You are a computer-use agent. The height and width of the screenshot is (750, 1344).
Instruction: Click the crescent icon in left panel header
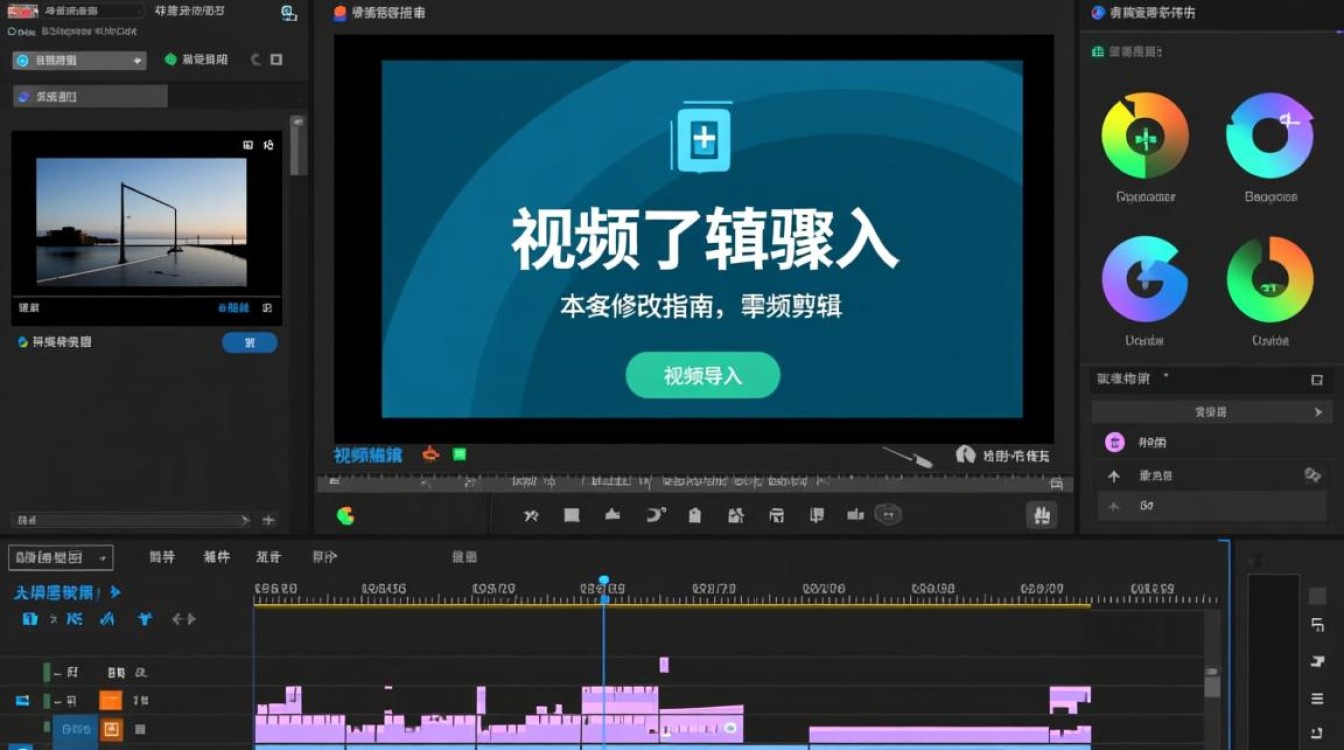[x=256, y=60]
